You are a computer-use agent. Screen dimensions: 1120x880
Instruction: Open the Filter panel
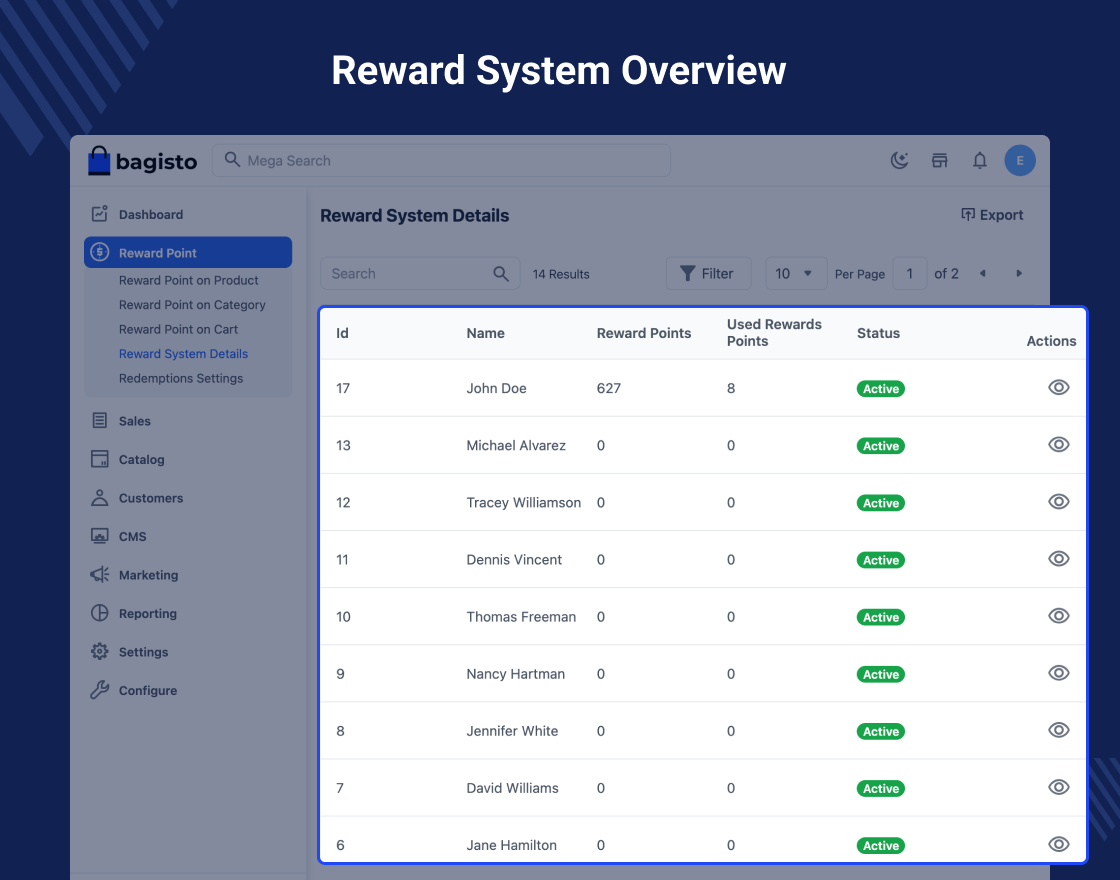click(708, 274)
